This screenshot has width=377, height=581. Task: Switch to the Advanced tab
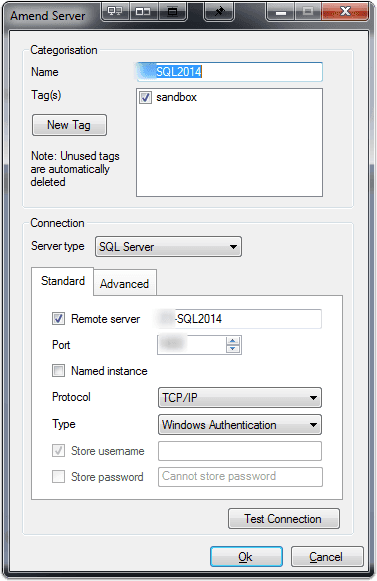pos(125,284)
